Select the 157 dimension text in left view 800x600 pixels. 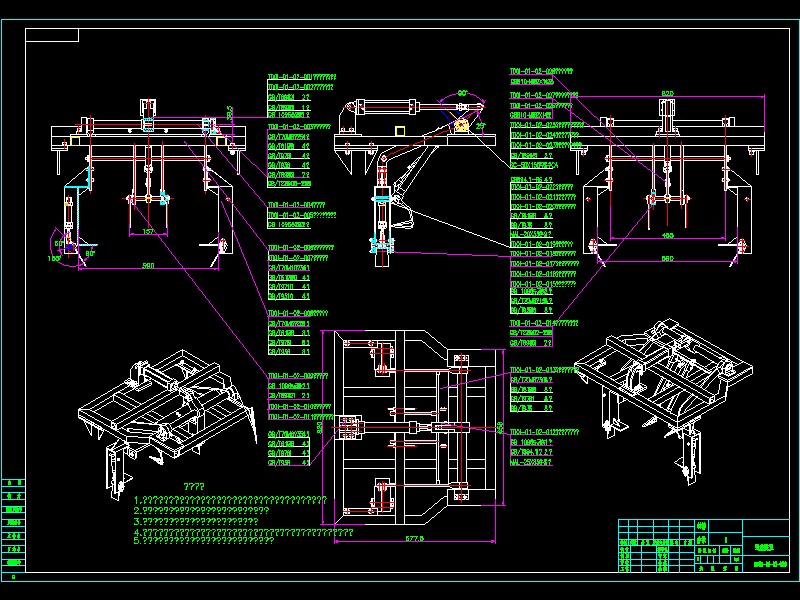[x=148, y=232]
